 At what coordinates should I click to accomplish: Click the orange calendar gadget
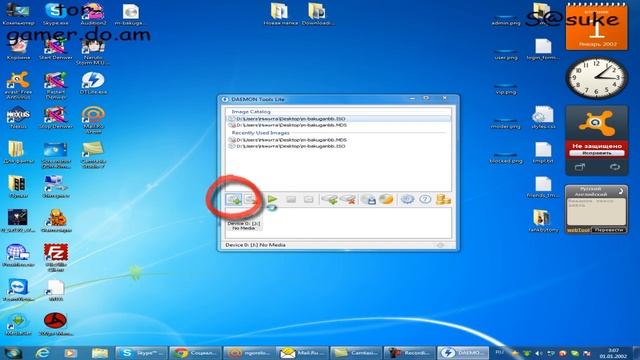tap(596, 27)
